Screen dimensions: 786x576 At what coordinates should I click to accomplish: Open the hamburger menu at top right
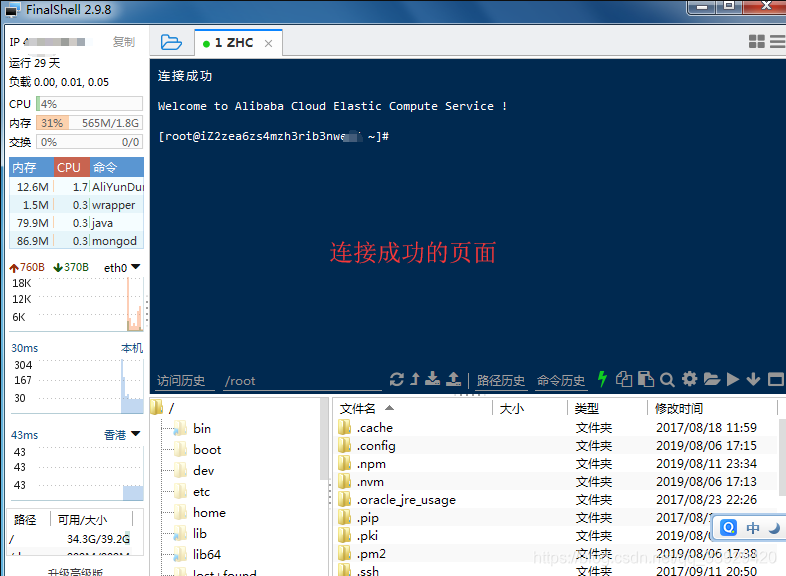click(x=777, y=42)
